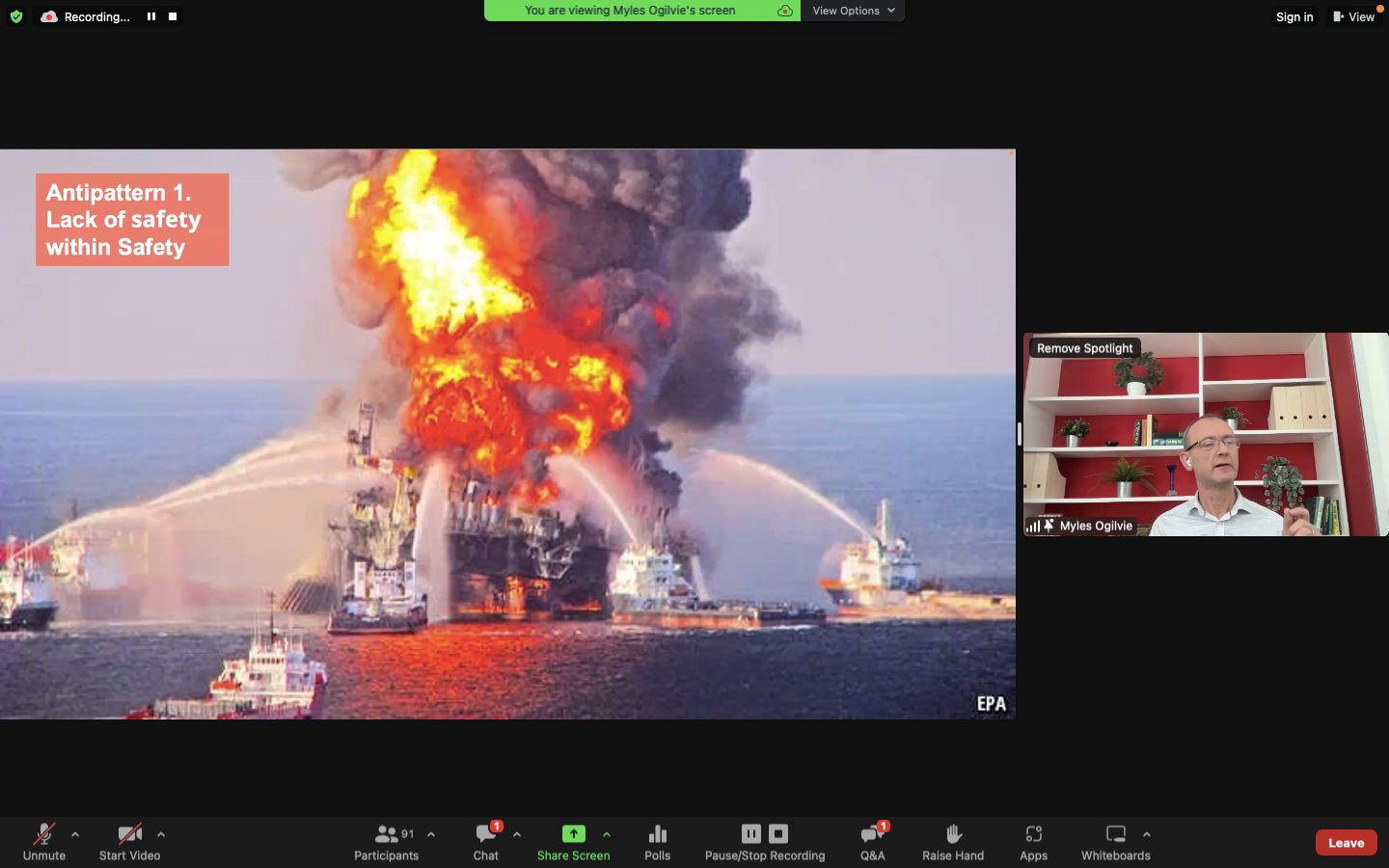Viewport: 1389px width, 868px height.
Task: Click the red Leave button
Action: [1347, 842]
